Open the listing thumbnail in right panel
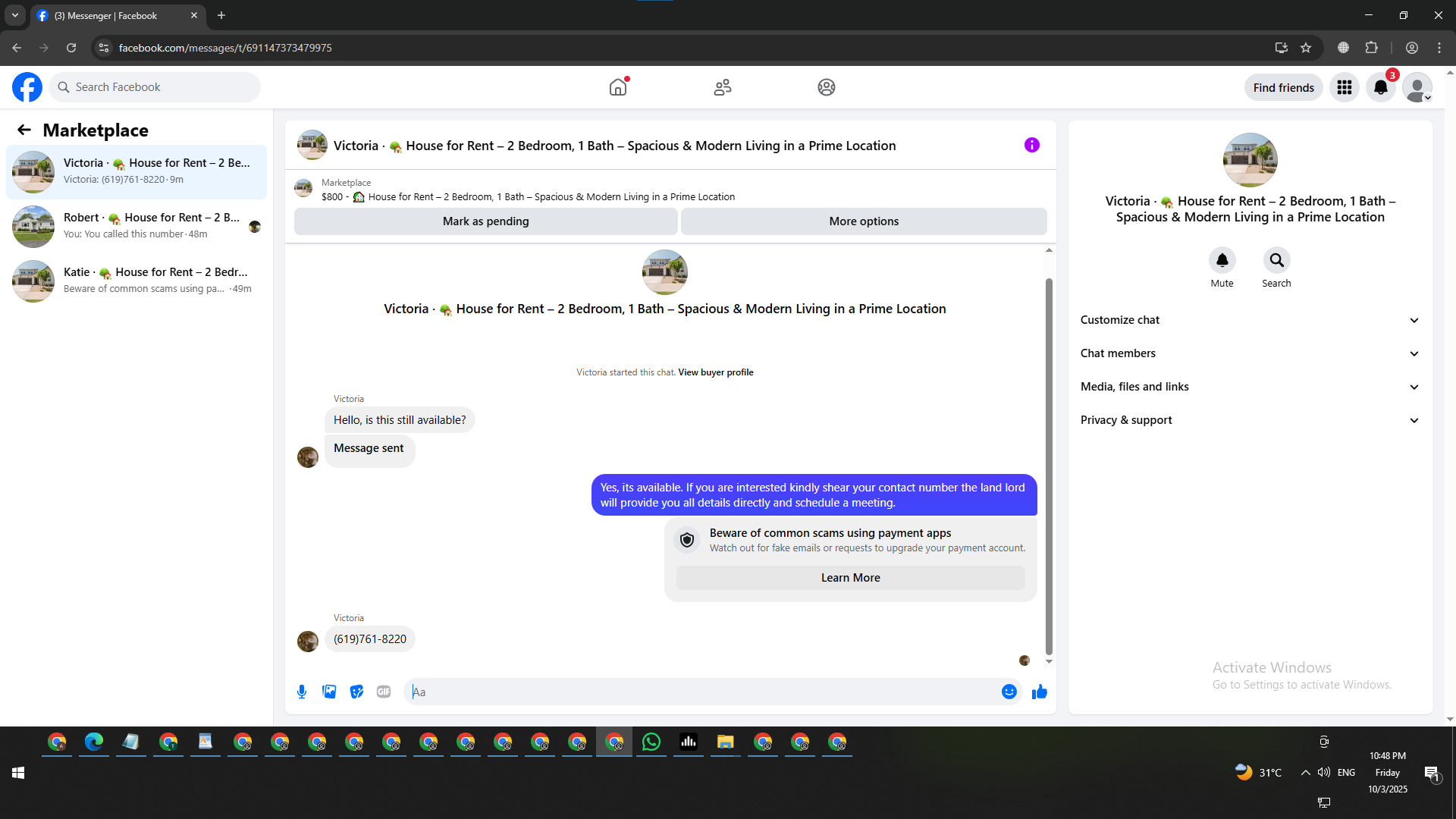Screen dimensions: 1456x819 pyautogui.click(x=1250, y=160)
